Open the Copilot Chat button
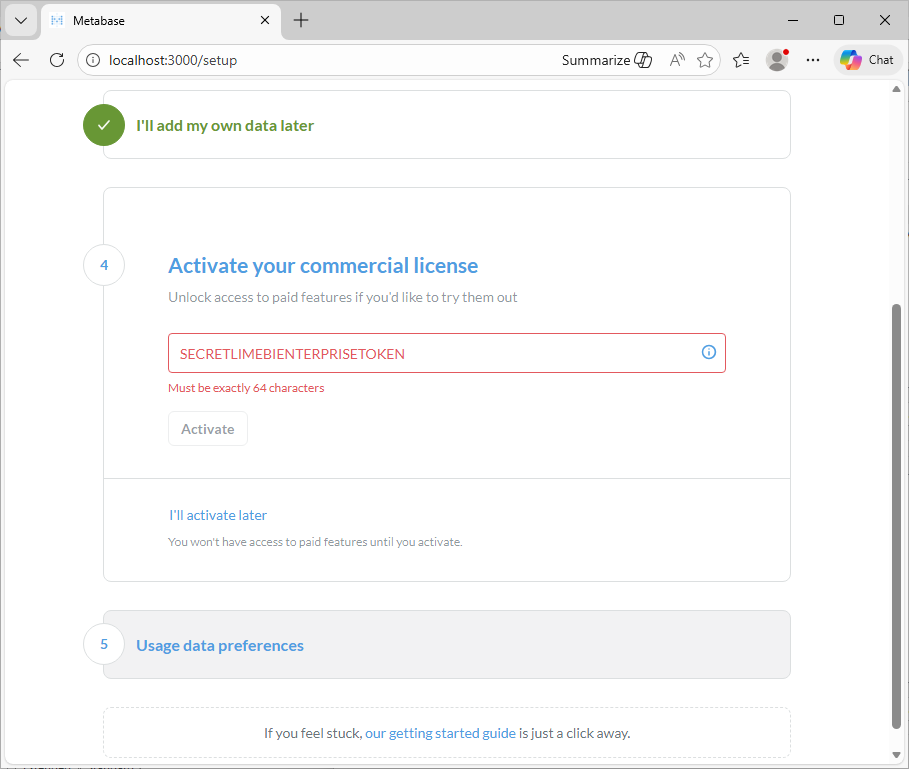 867,60
